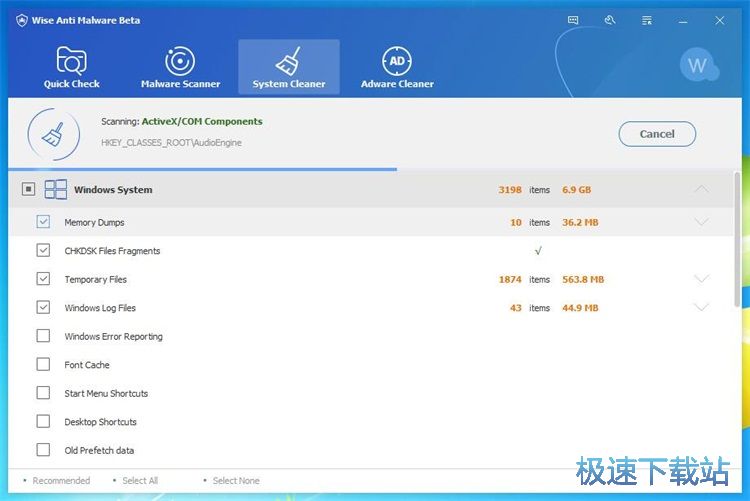Click the 563.8 MB size value

pyautogui.click(x=583, y=279)
